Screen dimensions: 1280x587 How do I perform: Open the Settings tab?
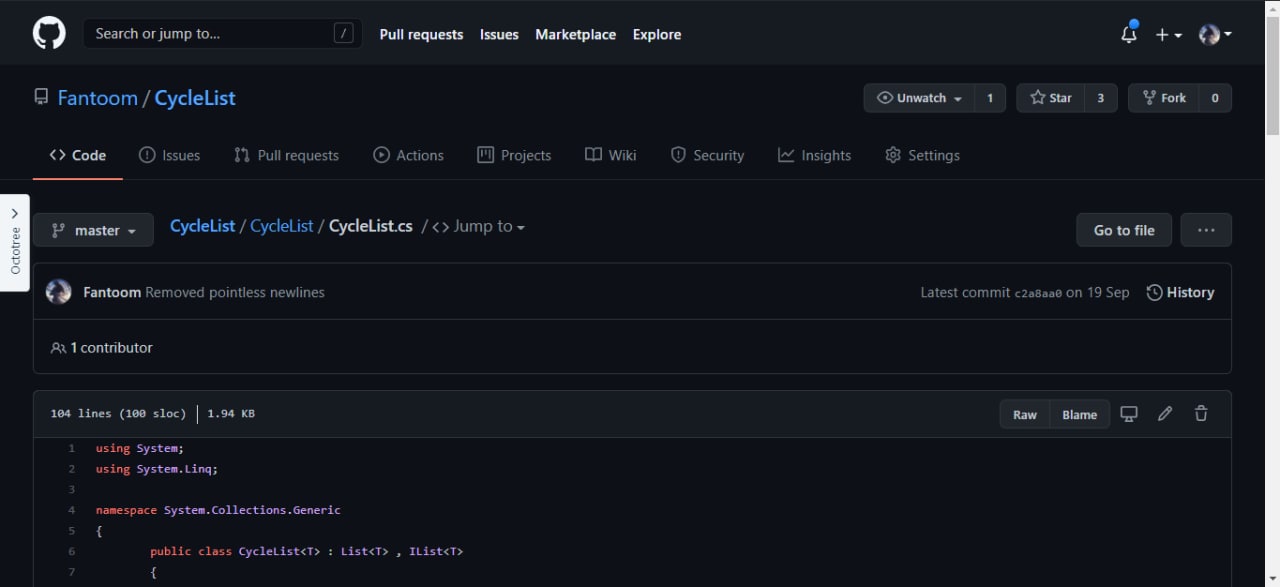922,155
